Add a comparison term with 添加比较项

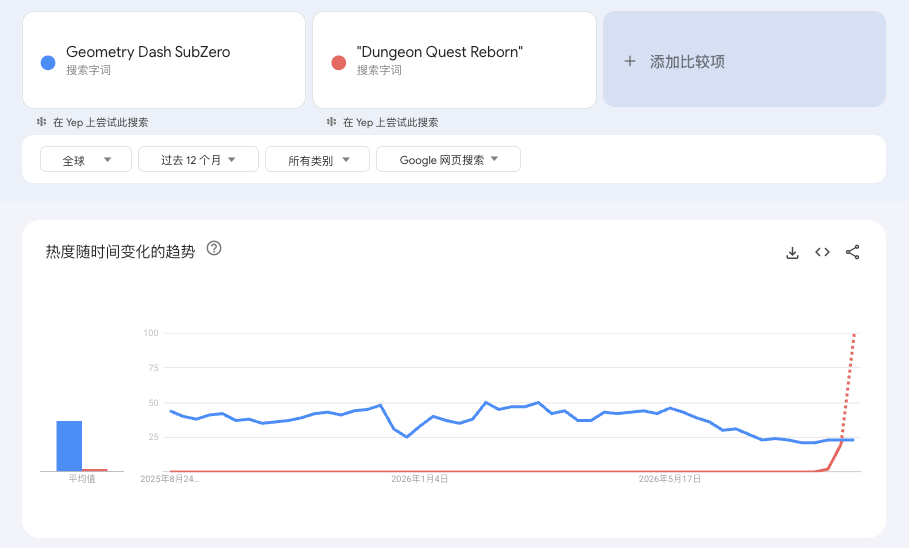(744, 59)
